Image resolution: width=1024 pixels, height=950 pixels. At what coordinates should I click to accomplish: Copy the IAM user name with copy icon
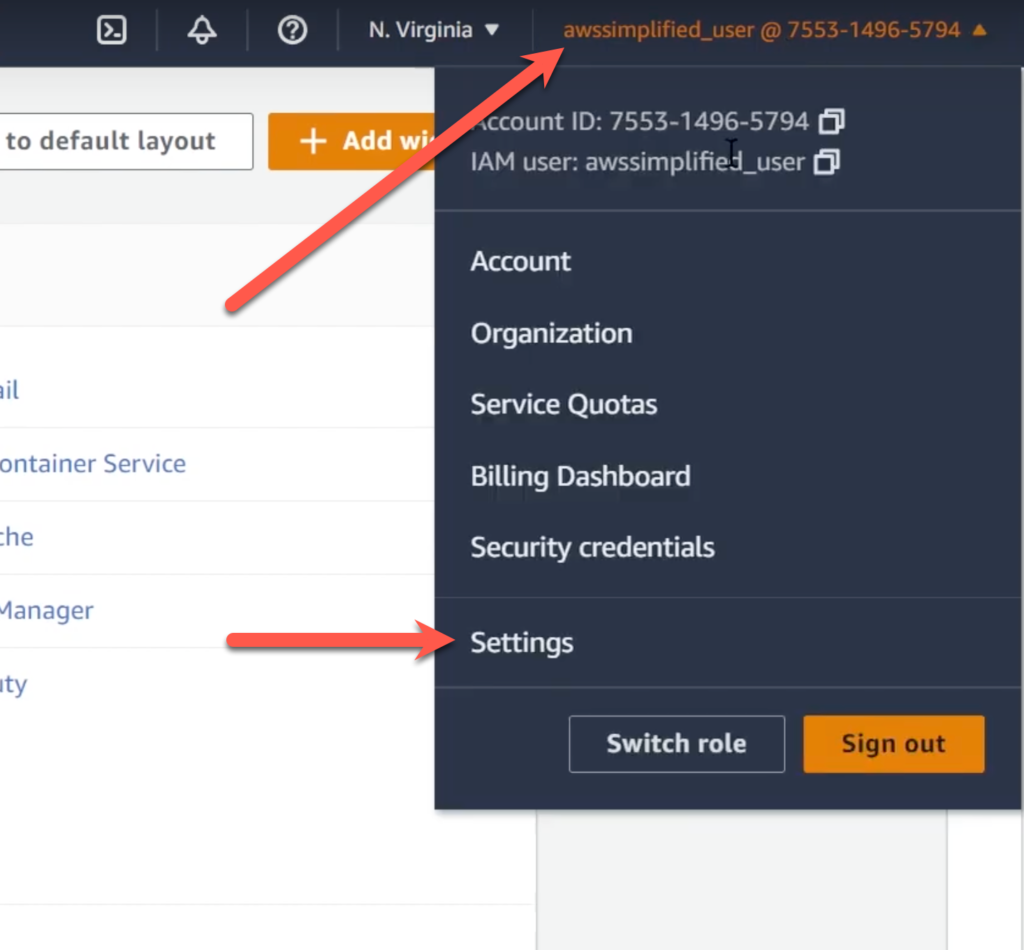826,162
